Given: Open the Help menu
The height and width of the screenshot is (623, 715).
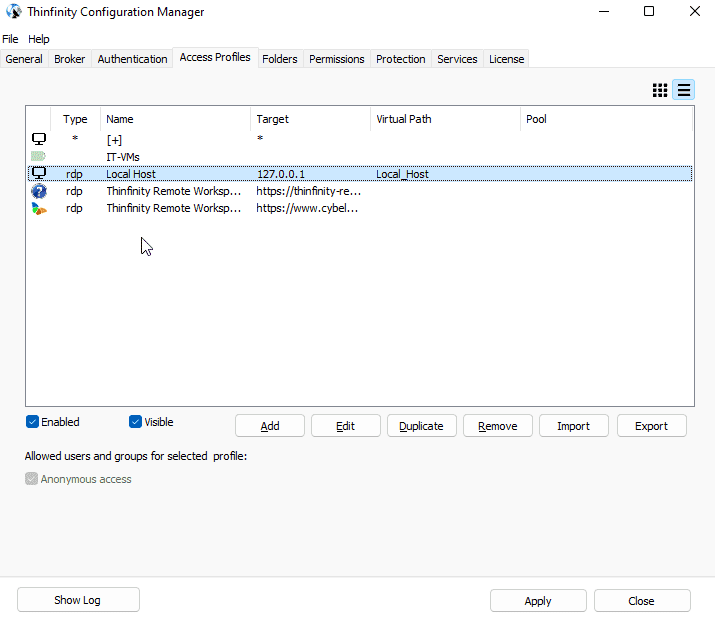Looking at the screenshot, I should tap(39, 39).
